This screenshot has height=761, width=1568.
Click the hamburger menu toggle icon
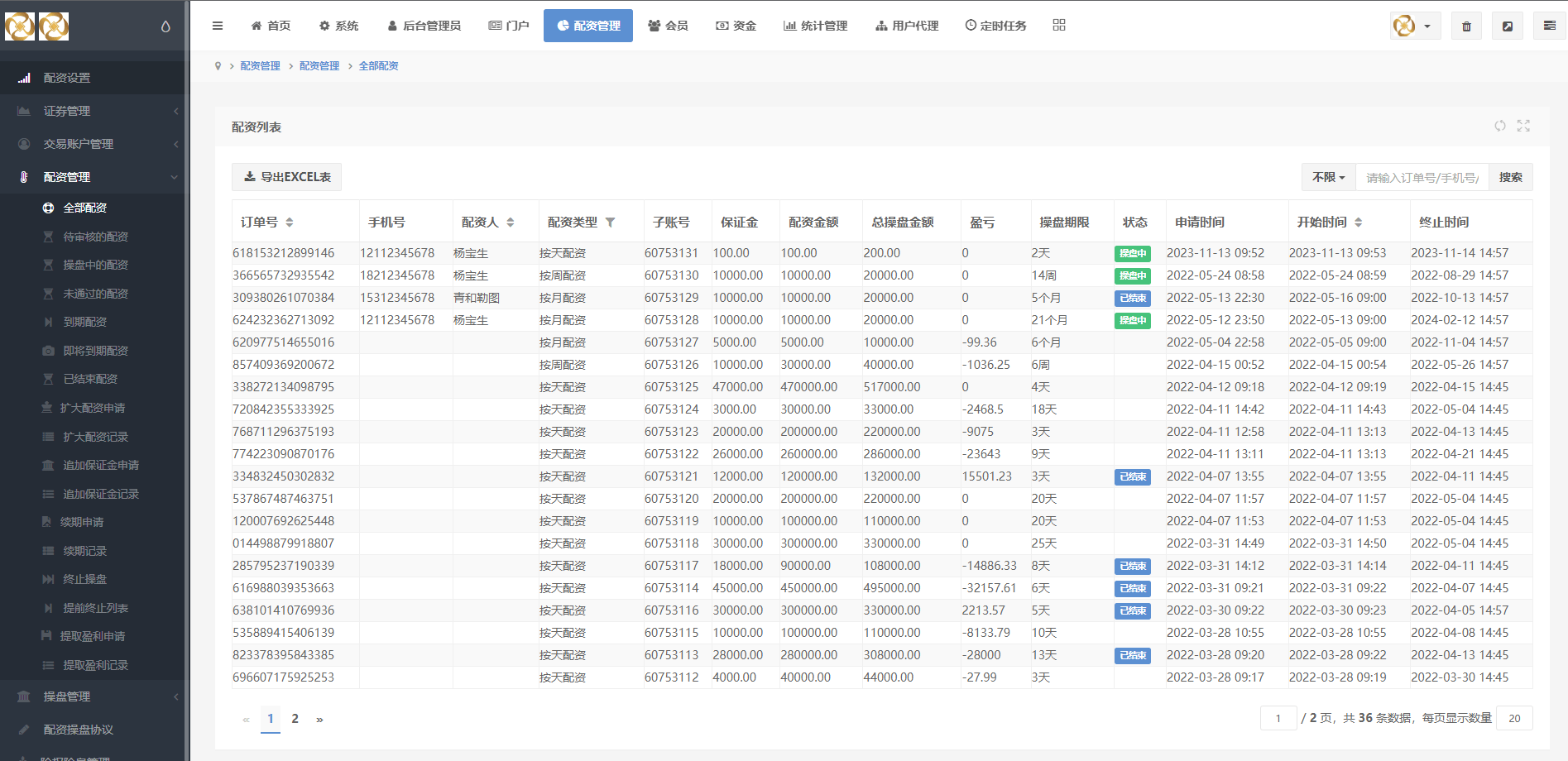(218, 26)
